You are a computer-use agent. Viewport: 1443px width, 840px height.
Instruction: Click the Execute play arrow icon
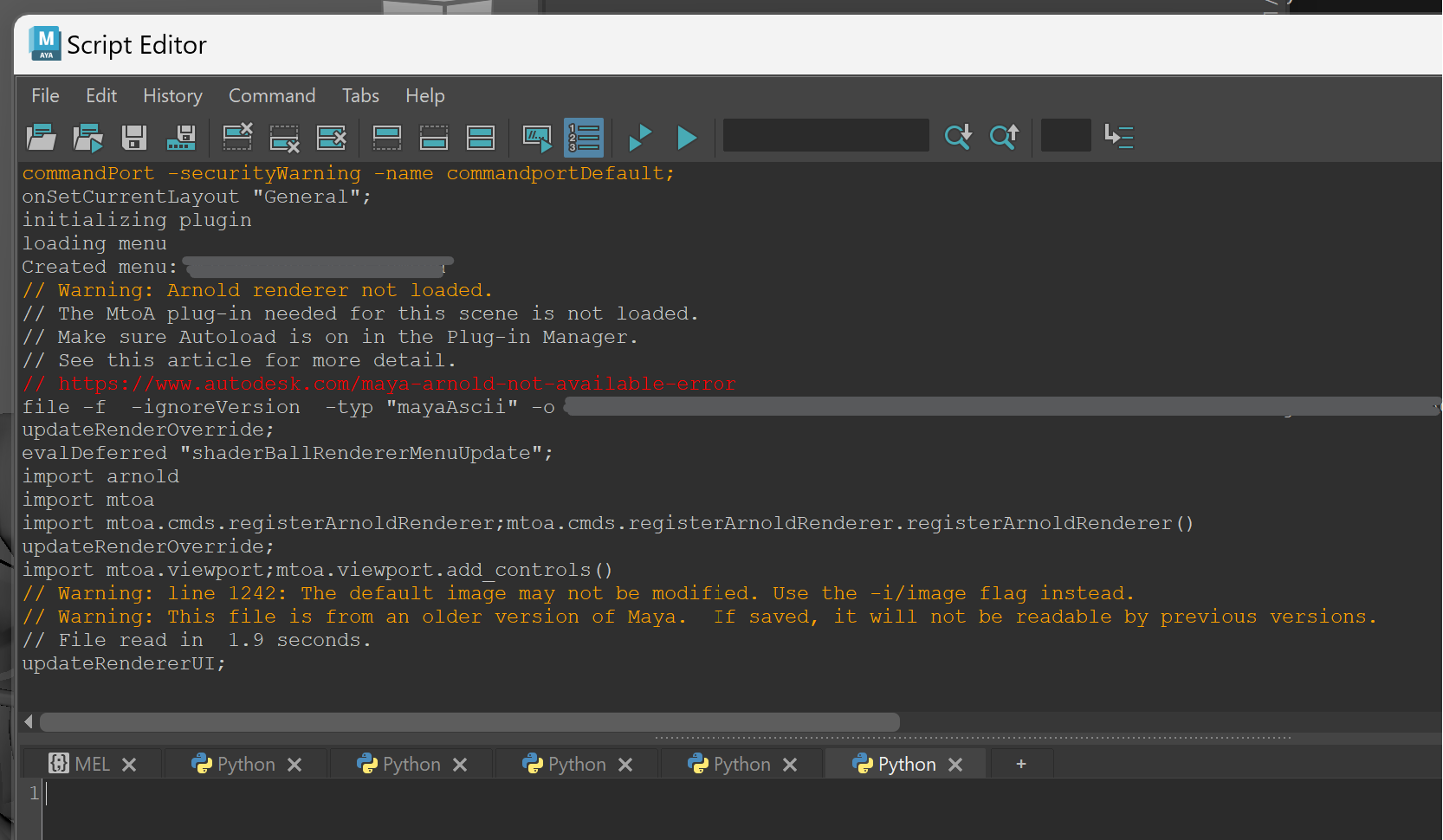(x=687, y=137)
